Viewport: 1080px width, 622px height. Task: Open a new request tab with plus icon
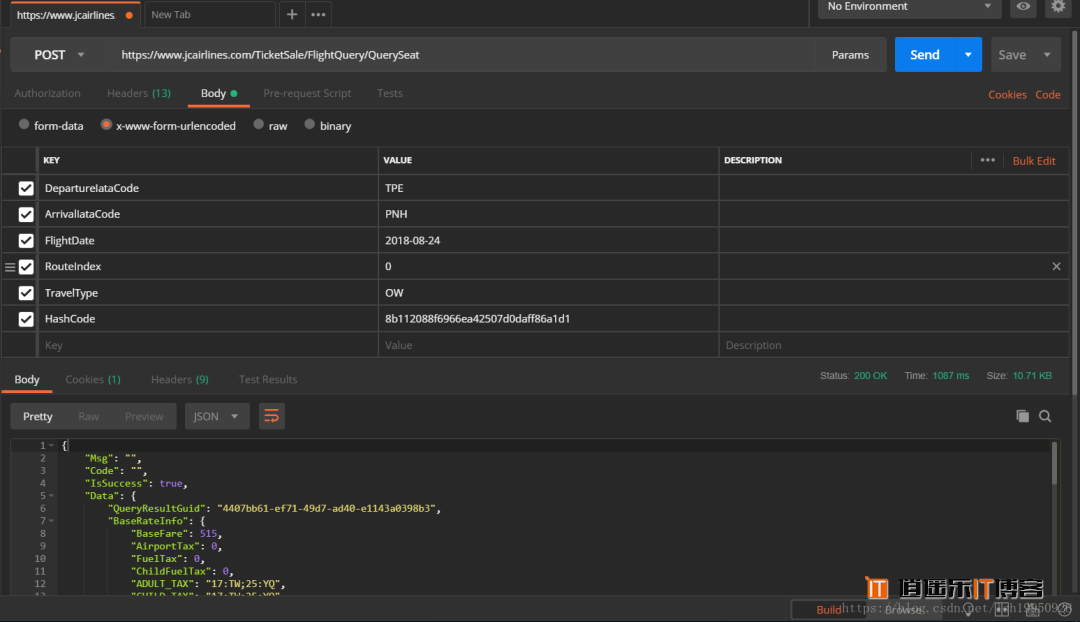[292, 14]
